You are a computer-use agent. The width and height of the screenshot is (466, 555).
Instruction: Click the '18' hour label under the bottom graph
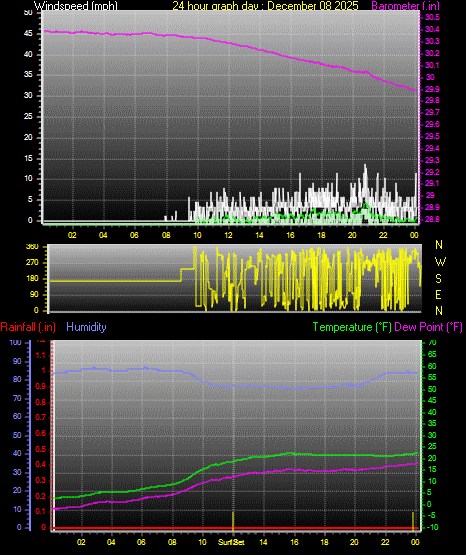tap(324, 542)
